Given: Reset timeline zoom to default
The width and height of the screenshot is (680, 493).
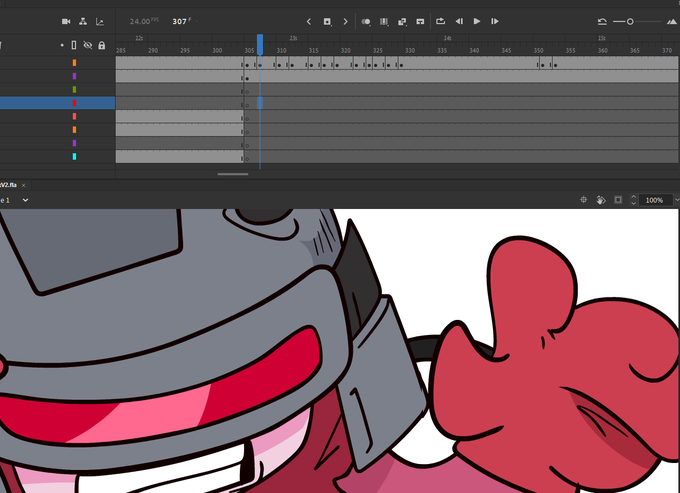Looking at the screenshot, I should pyautogui.click(x=602, y=21).
